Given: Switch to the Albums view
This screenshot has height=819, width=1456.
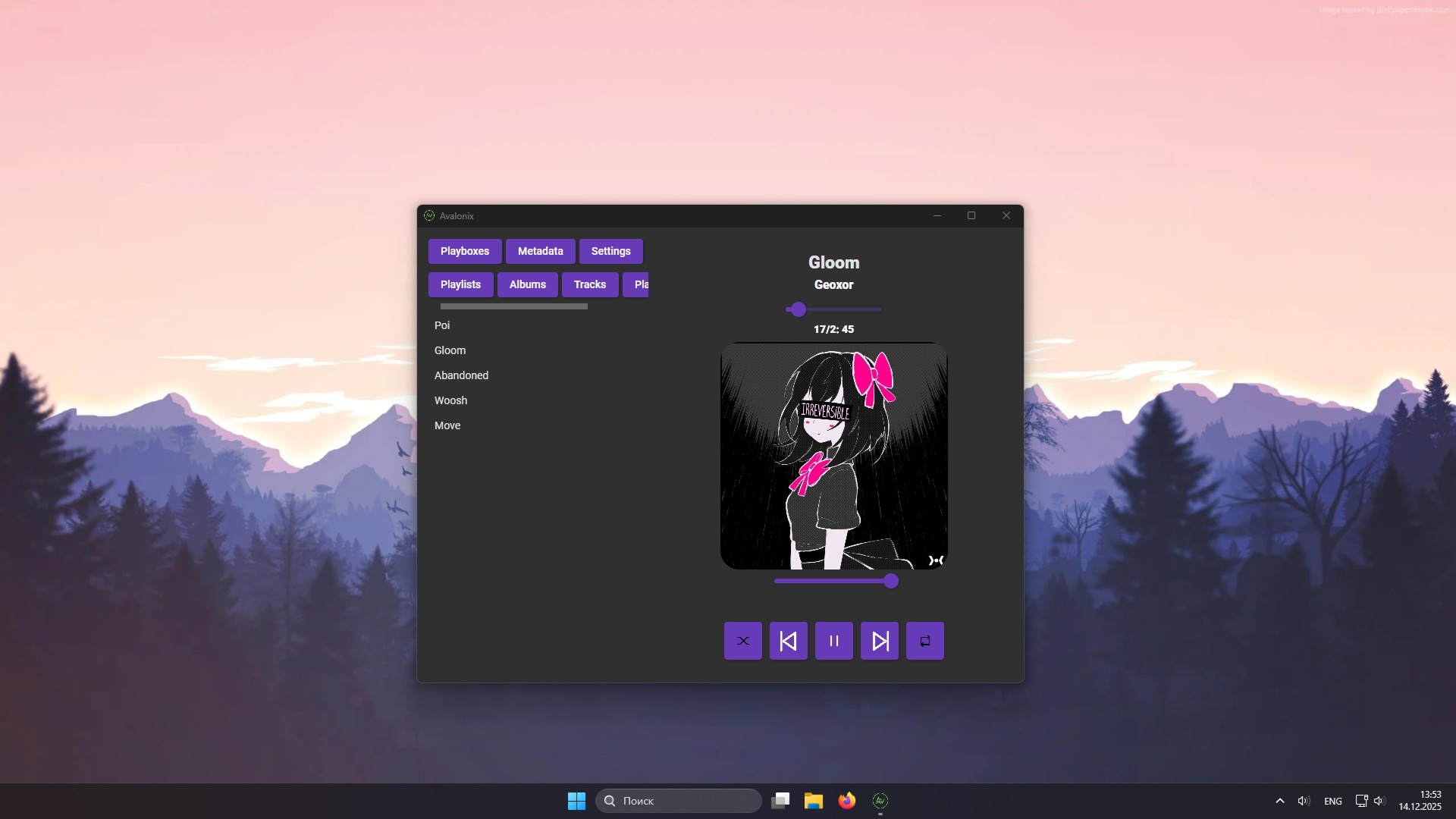Looking at the screenshot, I should tap(527, 284).
